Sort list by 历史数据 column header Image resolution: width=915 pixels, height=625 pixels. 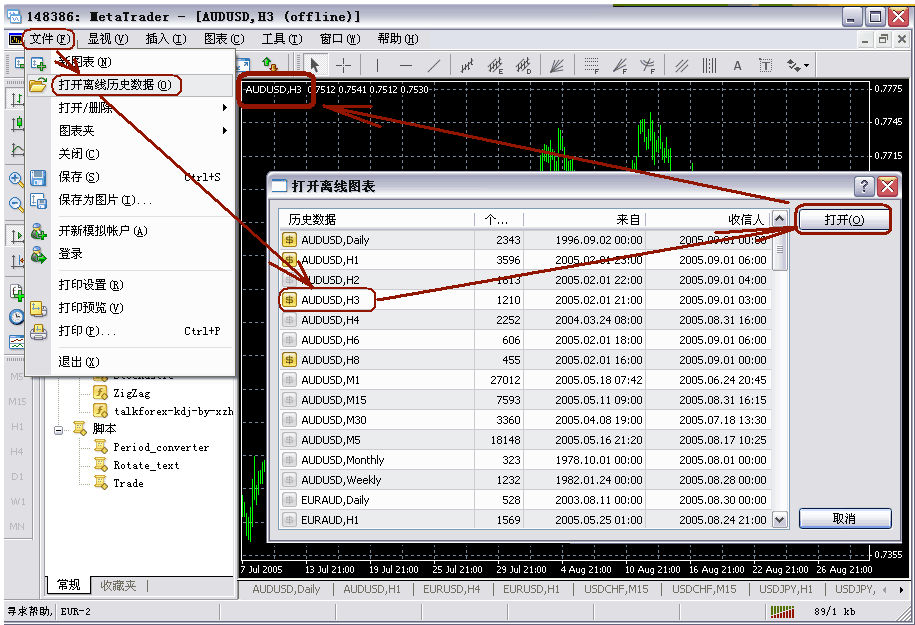coord(377,219)
